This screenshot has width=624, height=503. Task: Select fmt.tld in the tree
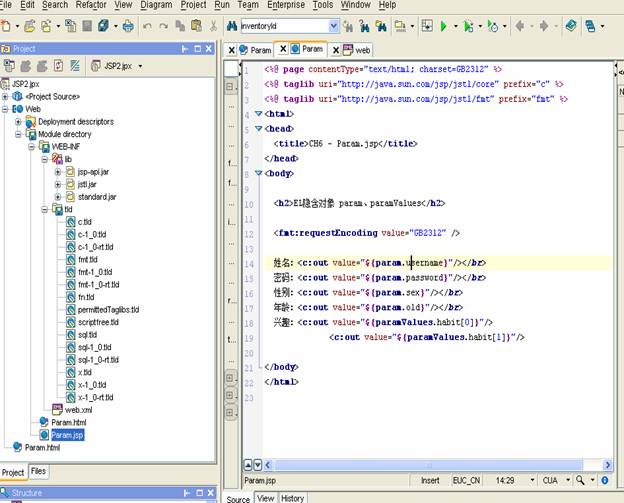pyautogui.click(x=88, y=259)
